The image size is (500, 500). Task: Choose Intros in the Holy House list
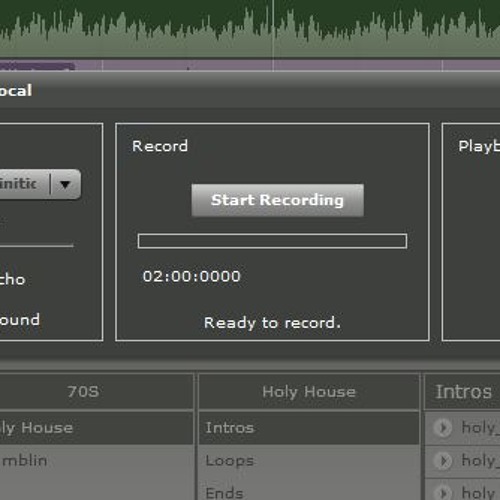309,428
